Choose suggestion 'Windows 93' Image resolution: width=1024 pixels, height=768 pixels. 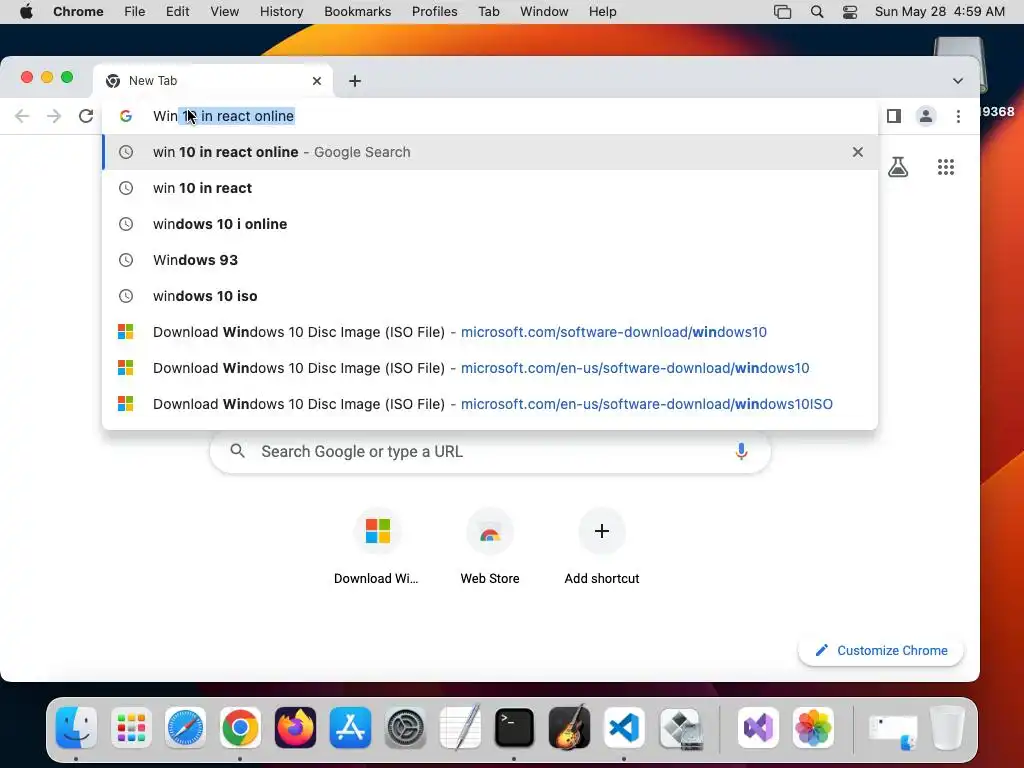pyautogui.click(x=490, y=260)
